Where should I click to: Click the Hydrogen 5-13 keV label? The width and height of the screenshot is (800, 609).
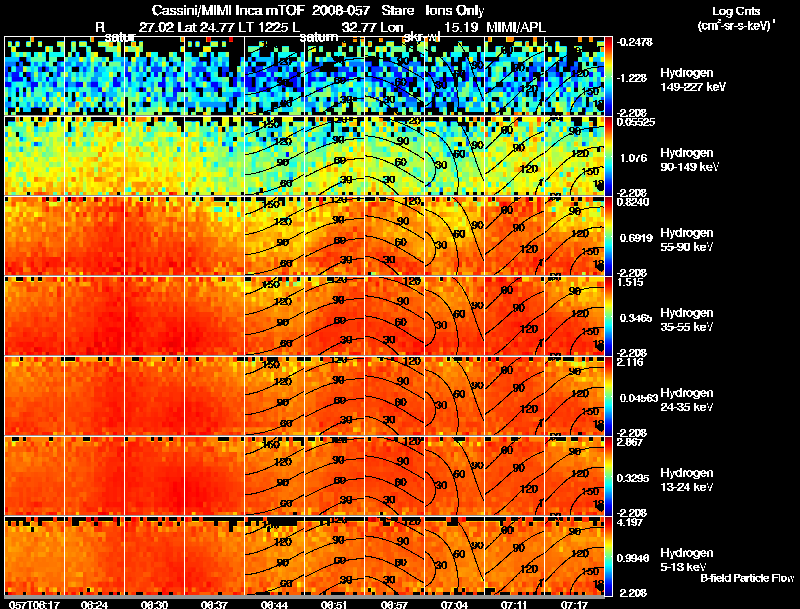click(687, 560)
